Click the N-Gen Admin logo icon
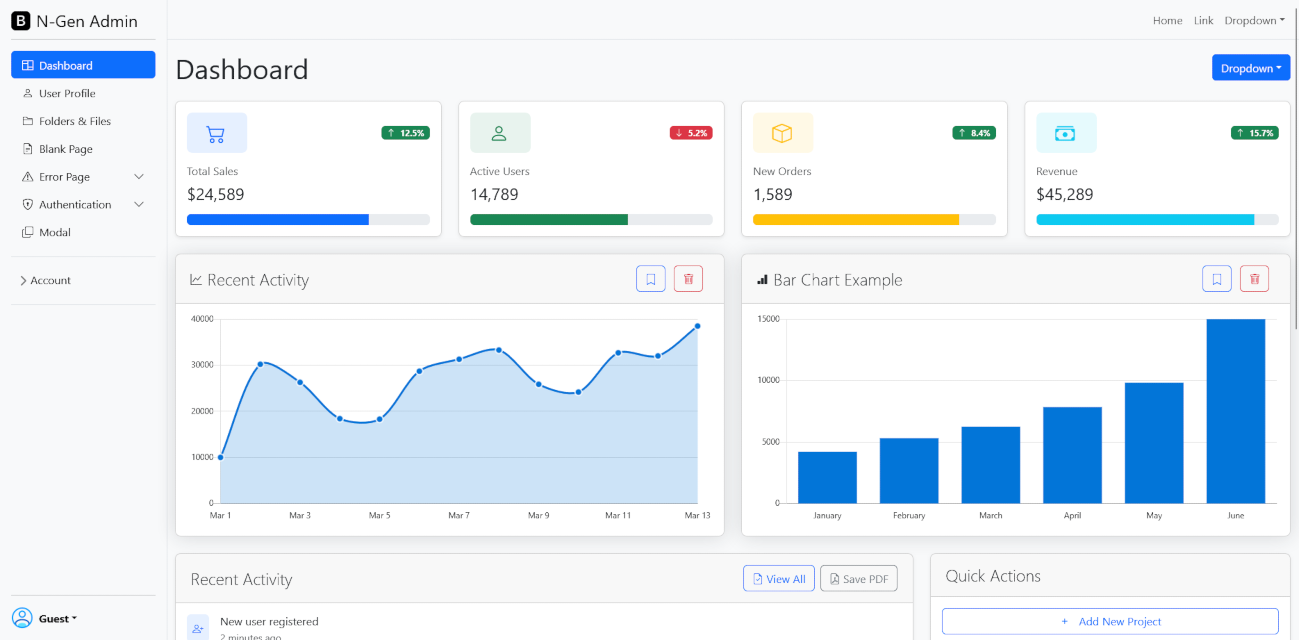 21,21
